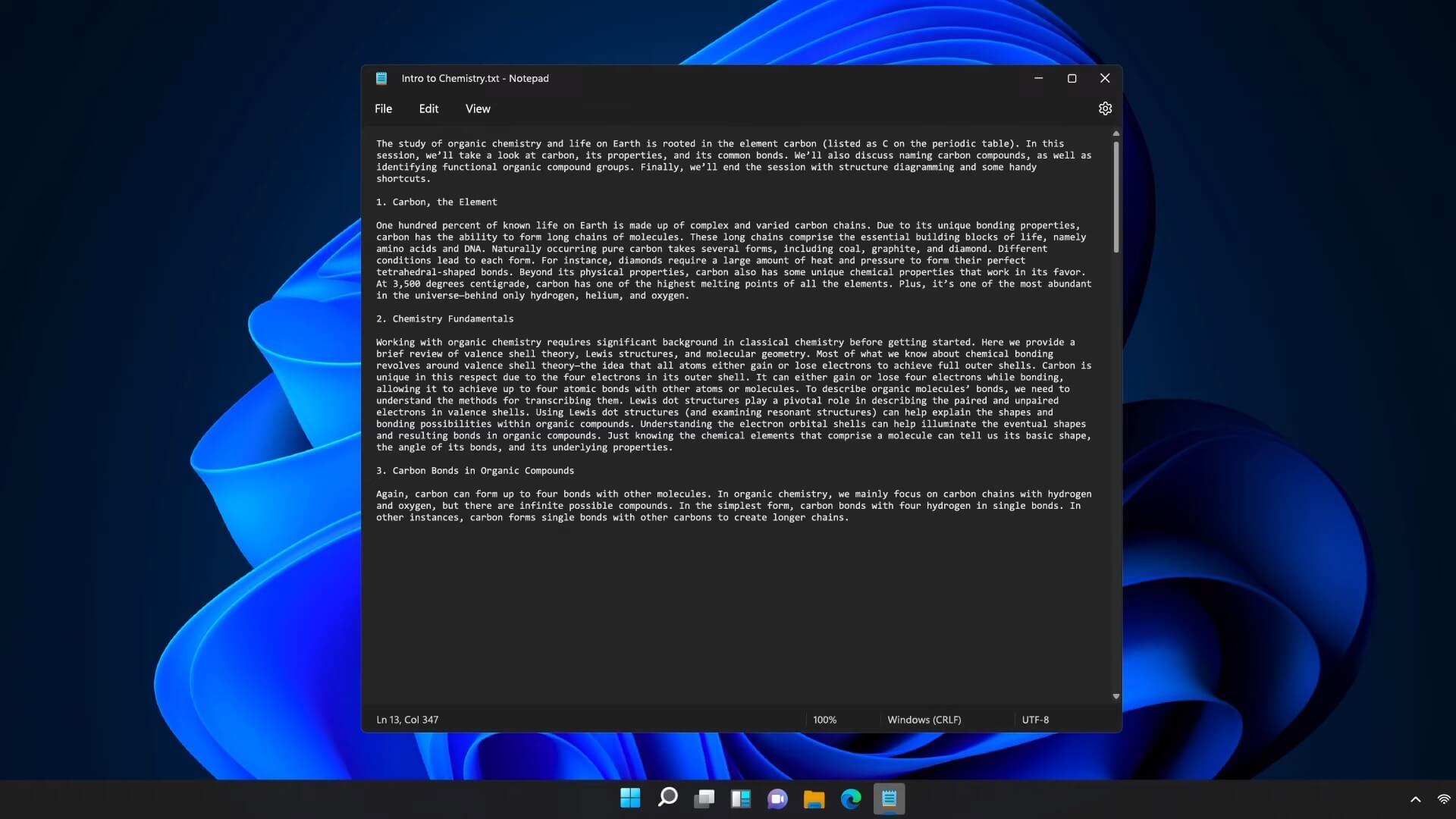The width and height of the screenshot is (1456, 819).
Task: Click the scrollbar down arrow
Action: [1115, 695]
